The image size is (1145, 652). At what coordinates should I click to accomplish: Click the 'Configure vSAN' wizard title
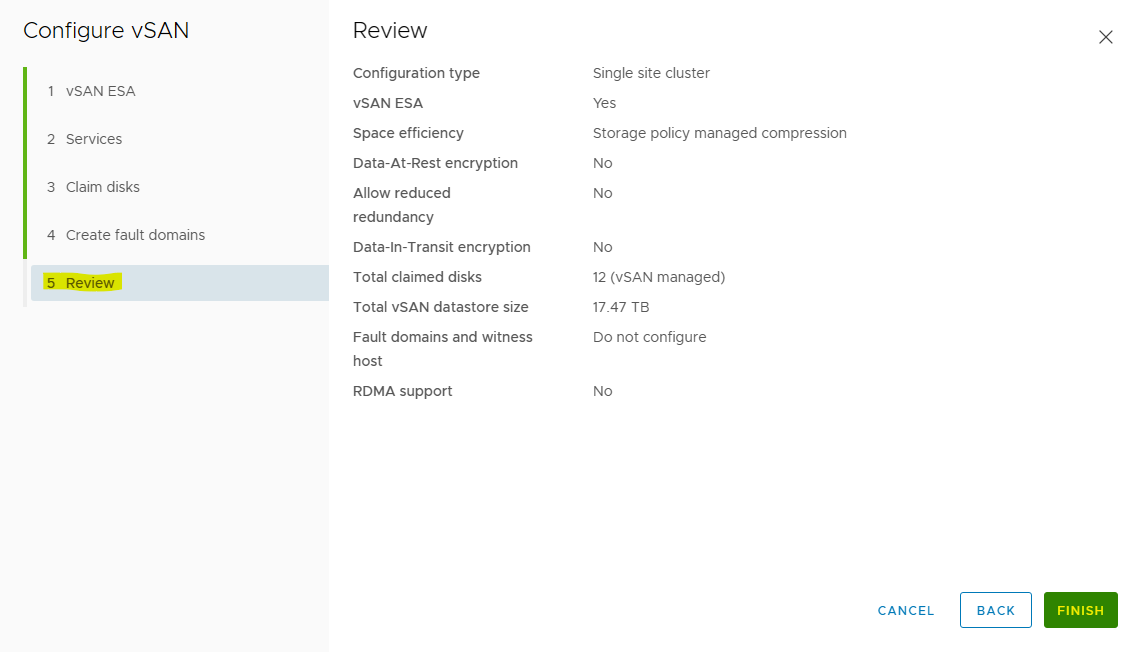(106, 31)
